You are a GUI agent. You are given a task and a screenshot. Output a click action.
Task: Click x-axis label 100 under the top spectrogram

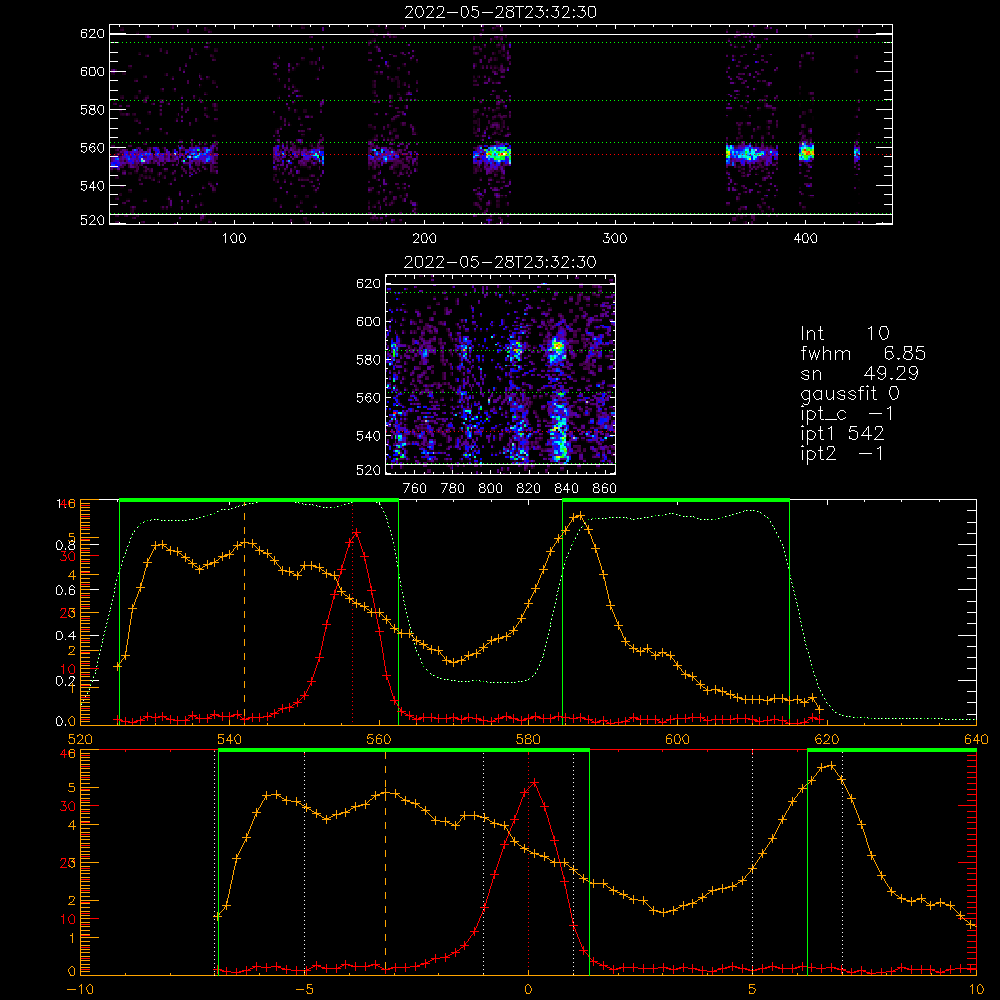point(234,239)
